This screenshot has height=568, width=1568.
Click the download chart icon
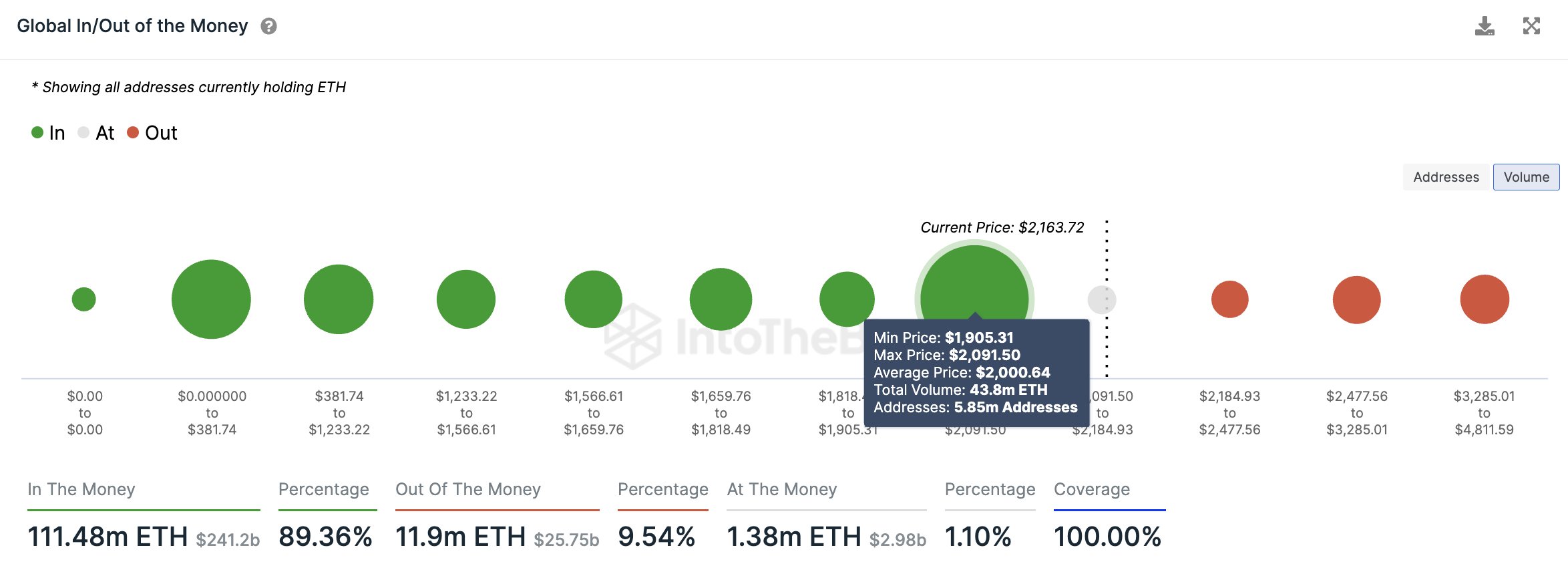(1485, 26)
